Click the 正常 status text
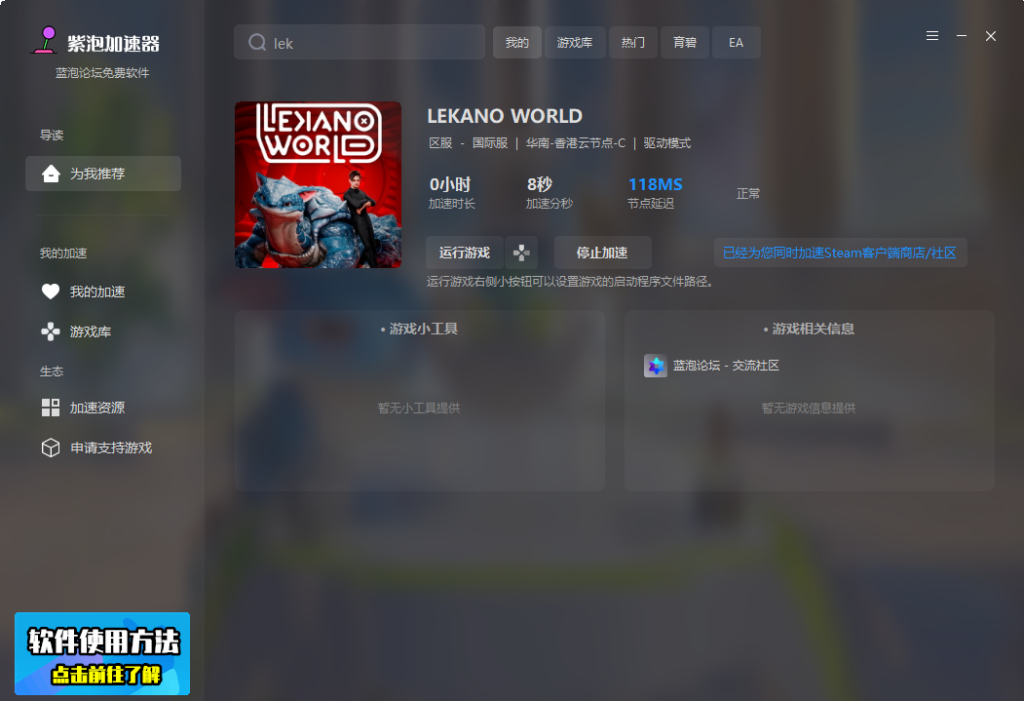This screenshot has height=701, width=1024. click(748, 193)
